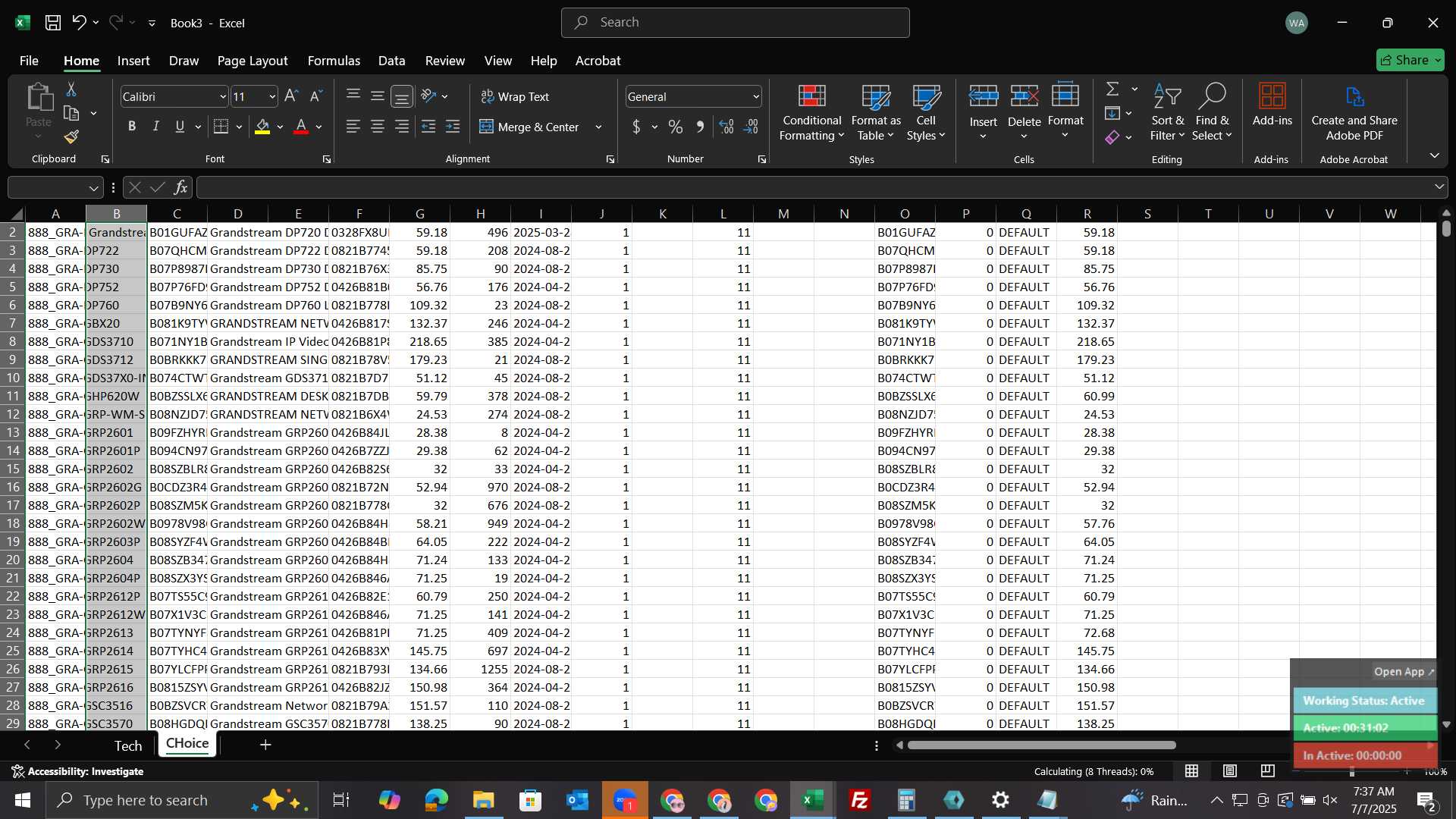Expand the Name Box dropdown

[93, 188]
